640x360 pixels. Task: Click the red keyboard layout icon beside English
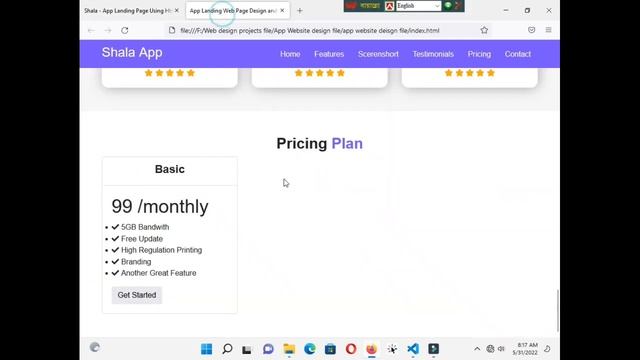coord(390,6)
